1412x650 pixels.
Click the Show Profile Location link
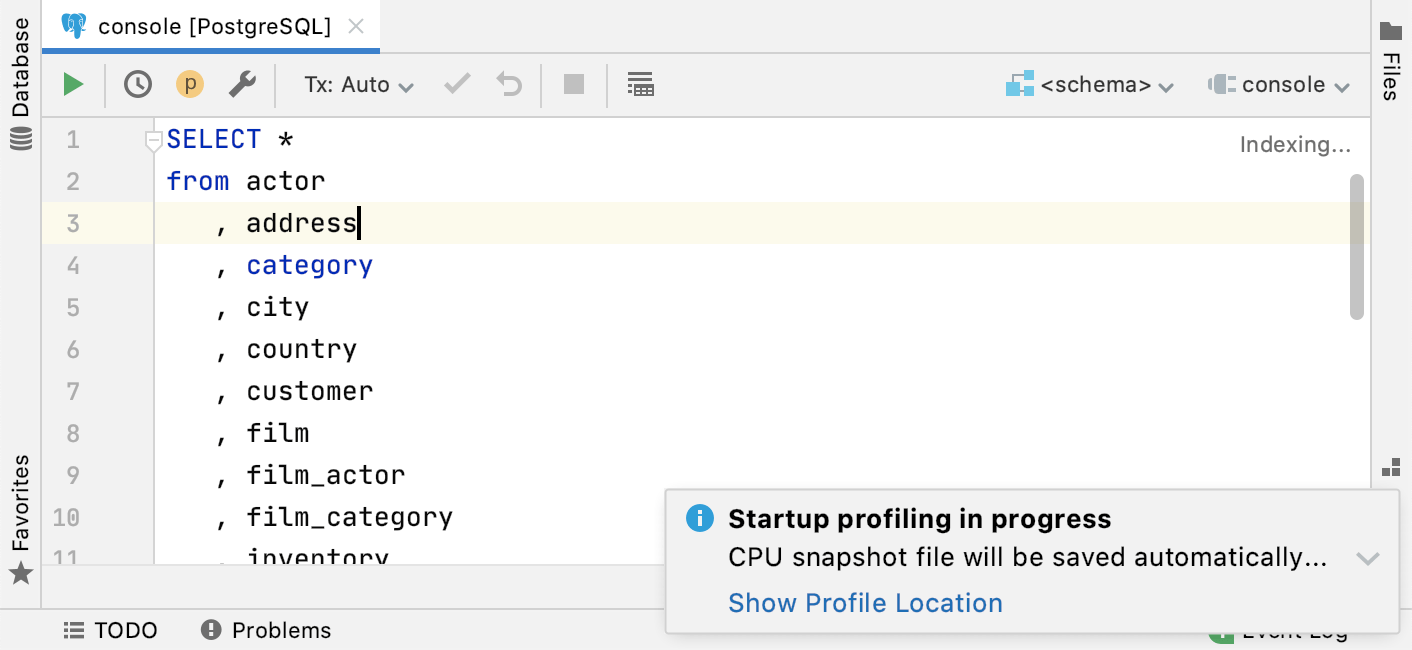pyautogui.click(x=864, y=603)
